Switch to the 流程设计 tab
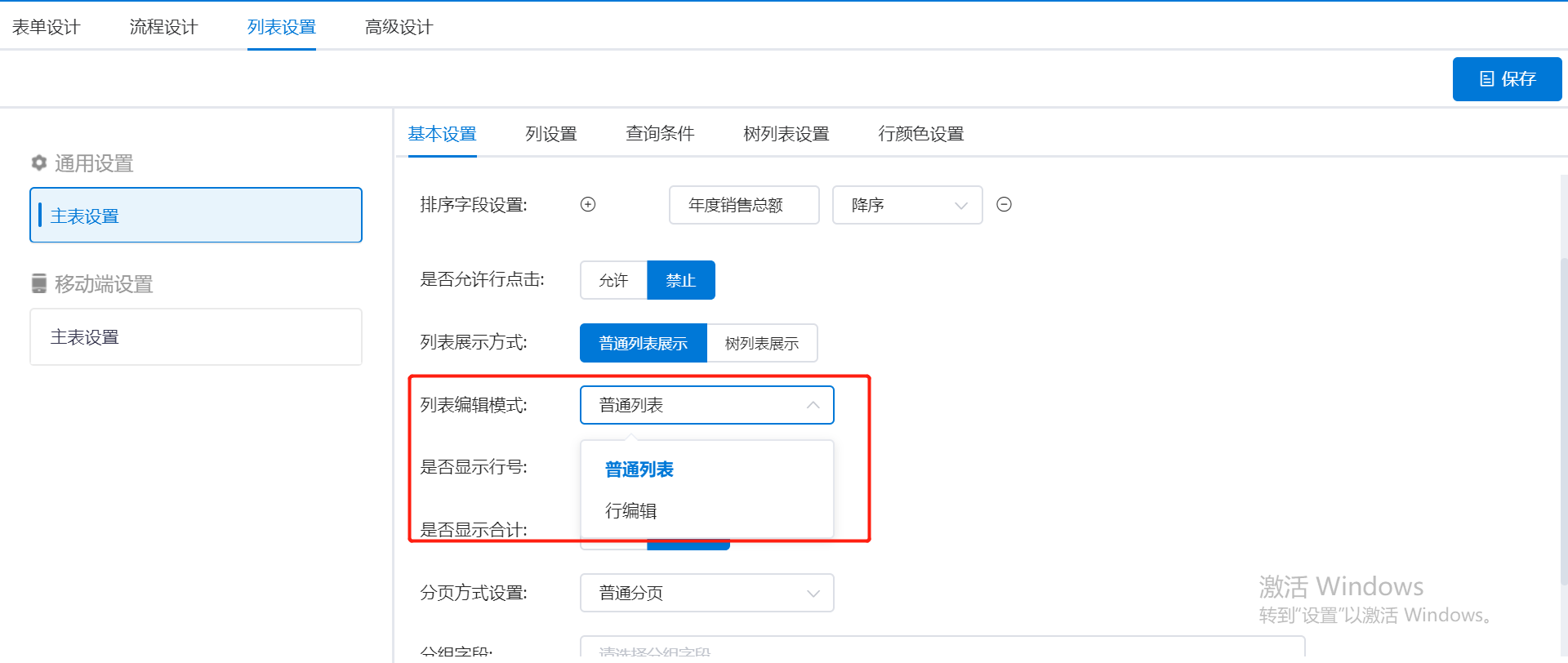Screen dimensions: 1568x663 pos(163,27)
